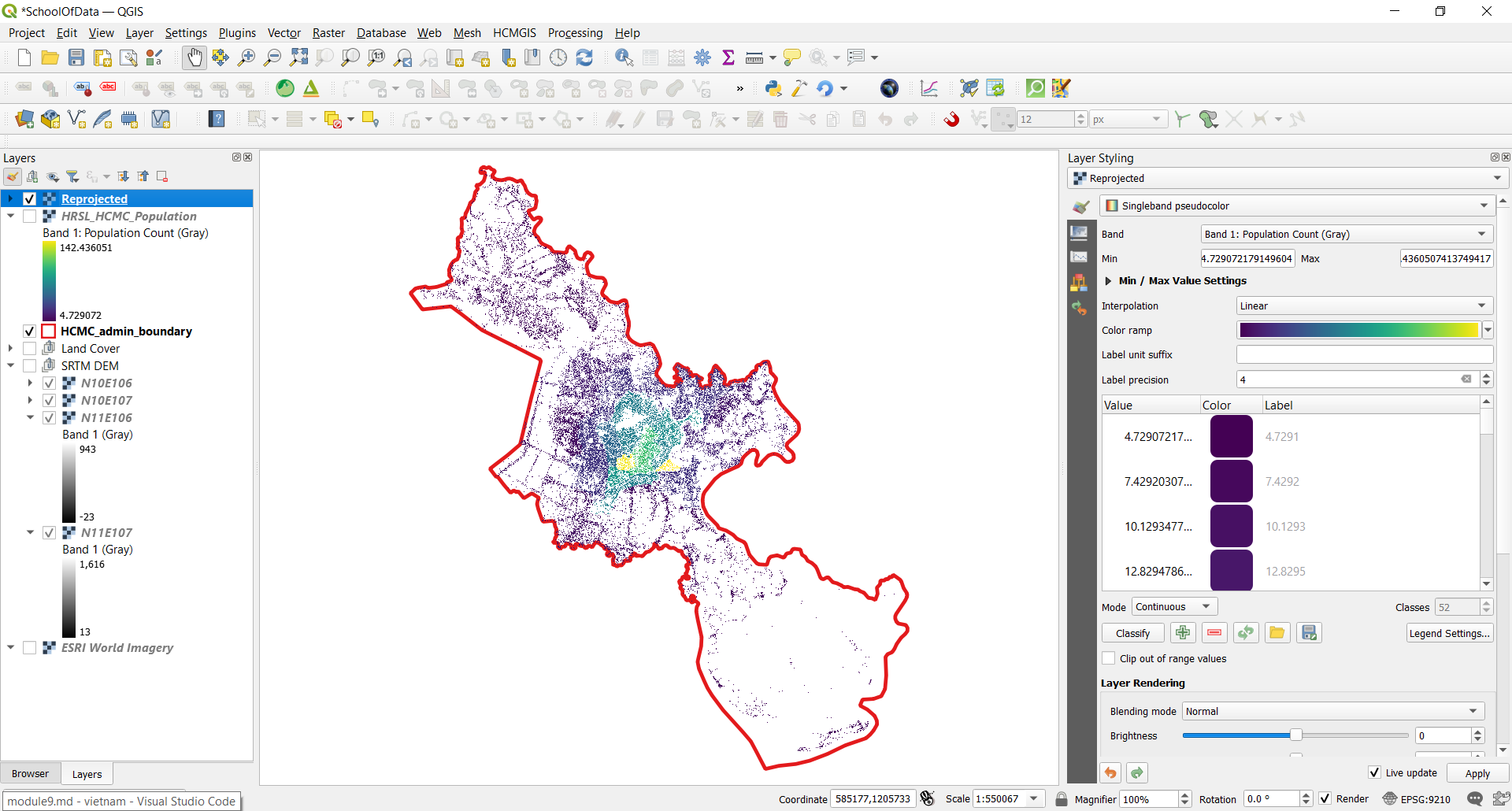Check the SRTM DEM group visibility
This screenshot has width=1512, height=811.
[30, 365]
